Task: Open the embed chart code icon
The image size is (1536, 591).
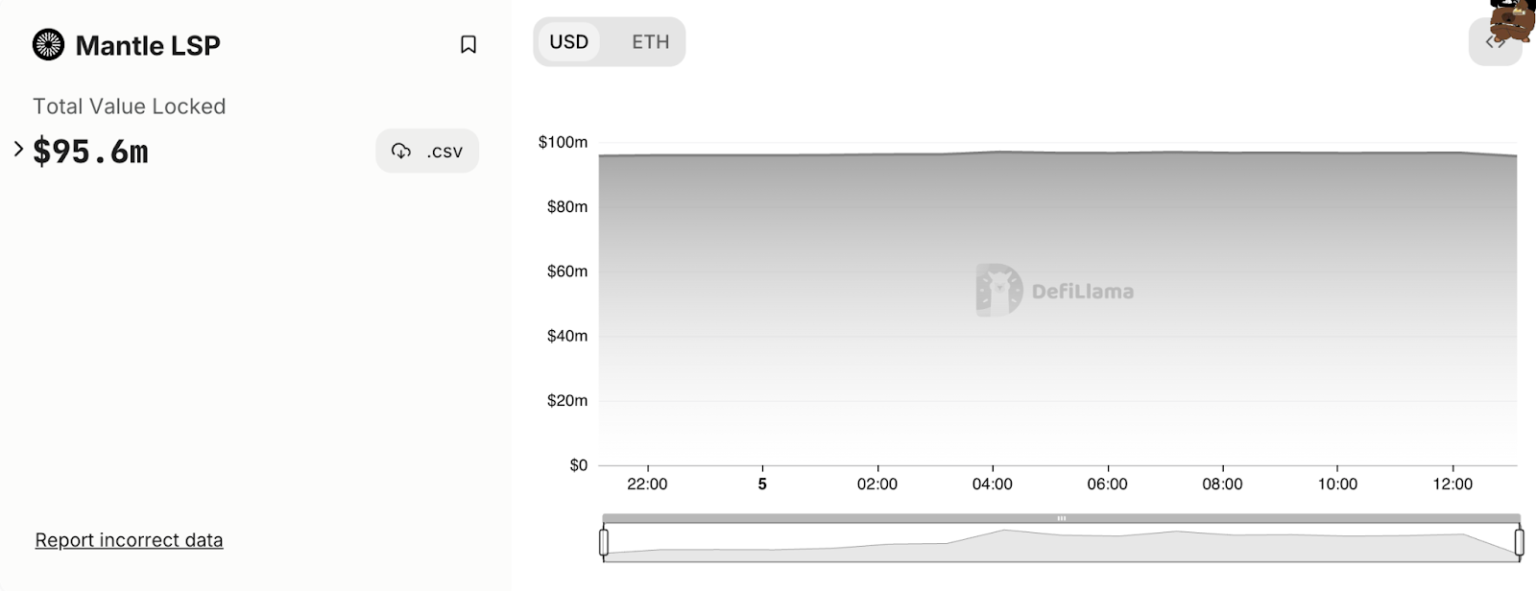Action: 1494,43
